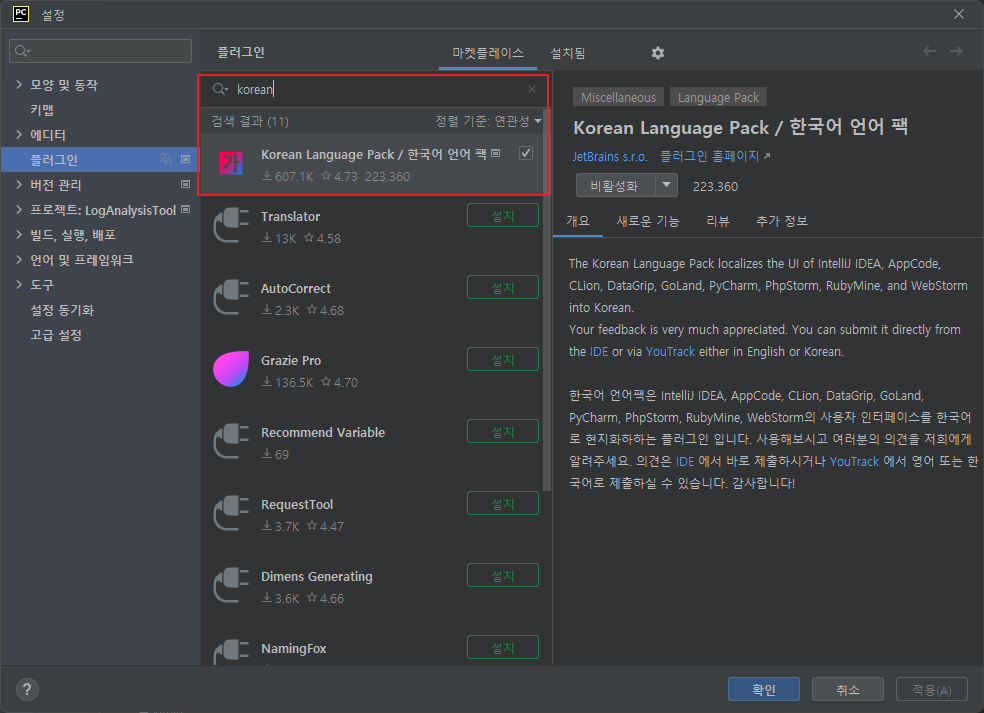
Task: Expand the 빌드, 실행, 배포 node
Action: click(19, 235)
